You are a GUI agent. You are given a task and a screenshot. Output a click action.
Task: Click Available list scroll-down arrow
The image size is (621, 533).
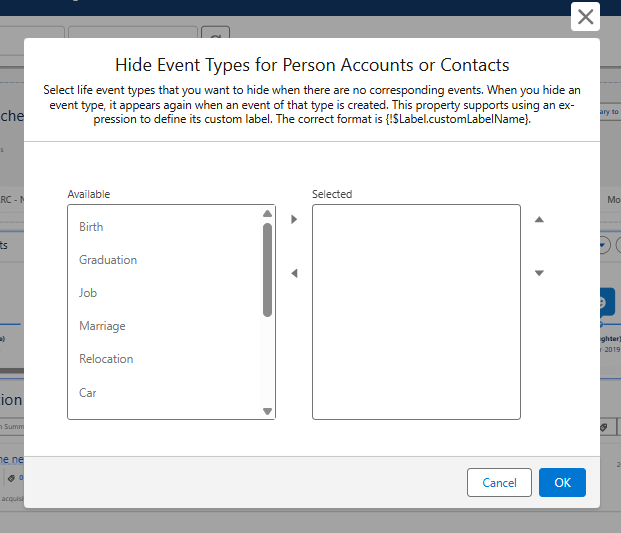point(267,411)
